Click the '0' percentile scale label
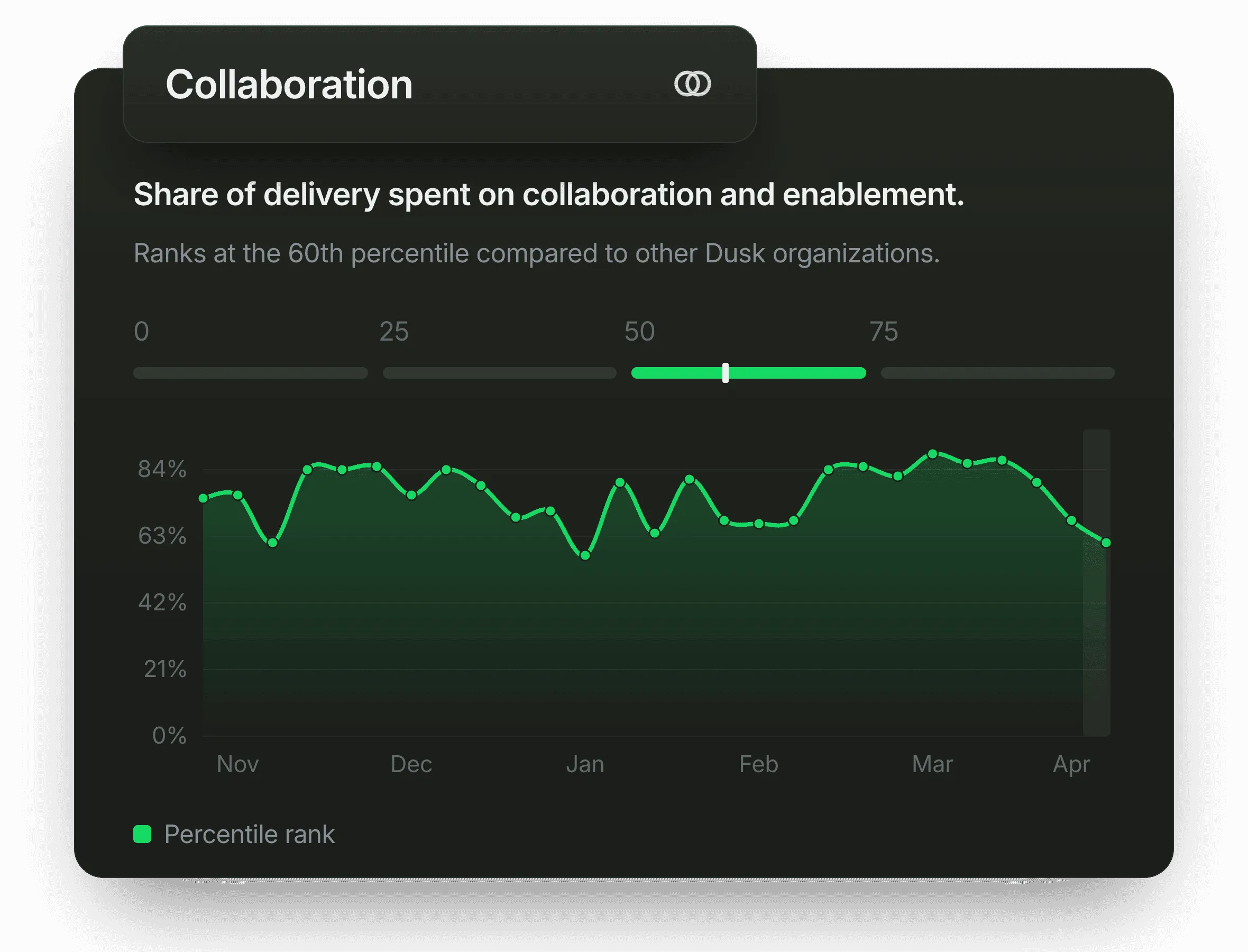The height and width of the screenshot is (952, 1248). [141, 332]
